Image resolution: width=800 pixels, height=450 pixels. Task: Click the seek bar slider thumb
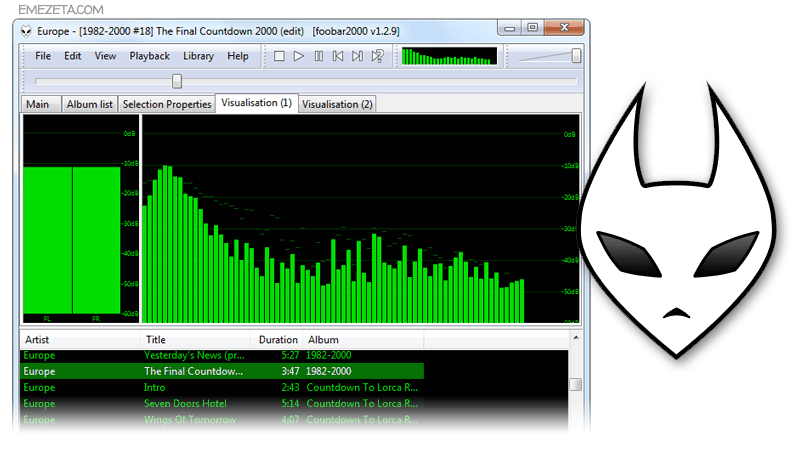177,81
